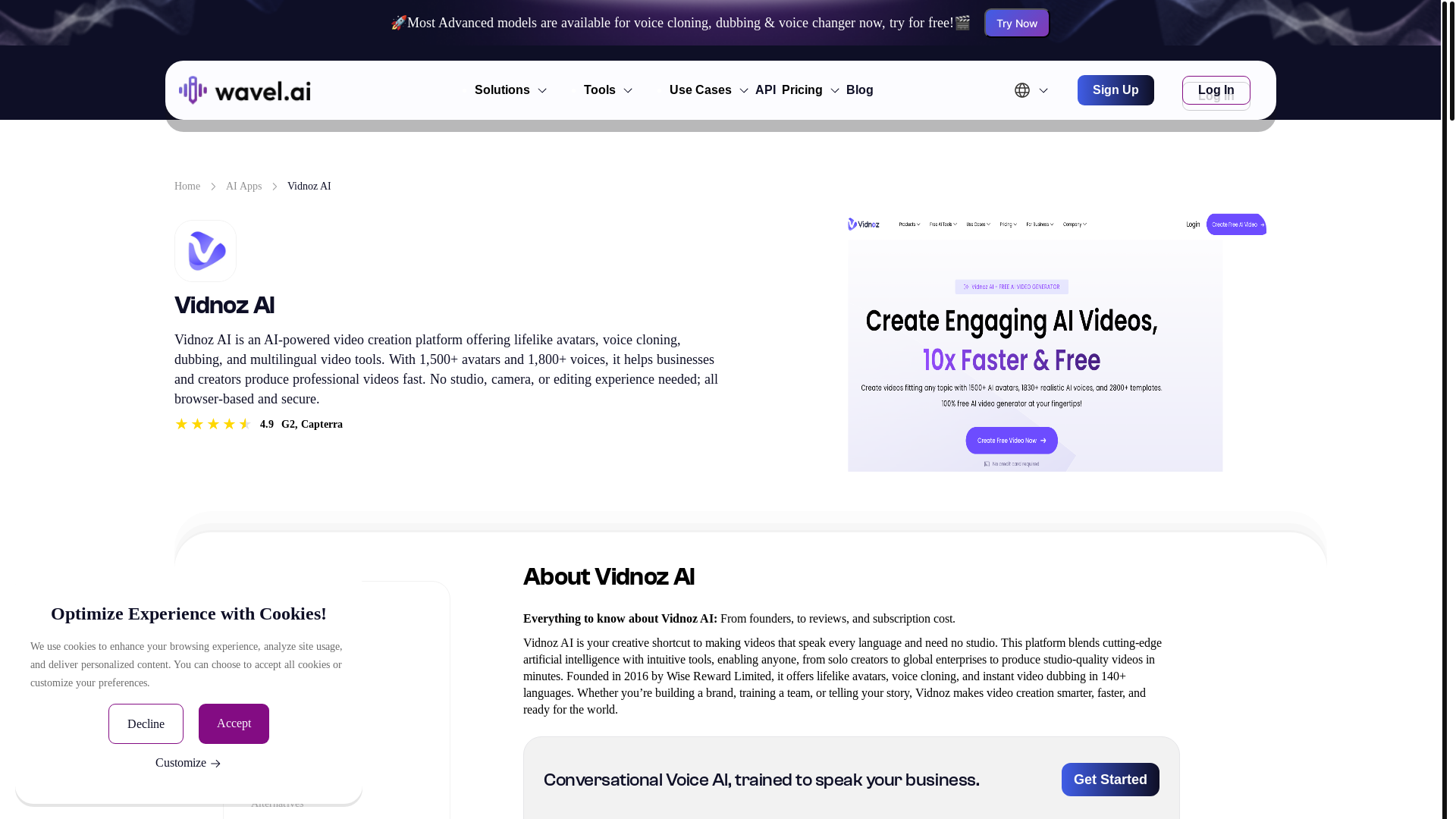Open the Tools menu
Image resolution: width=1456 pixels, height=819 pixels.
600,90
